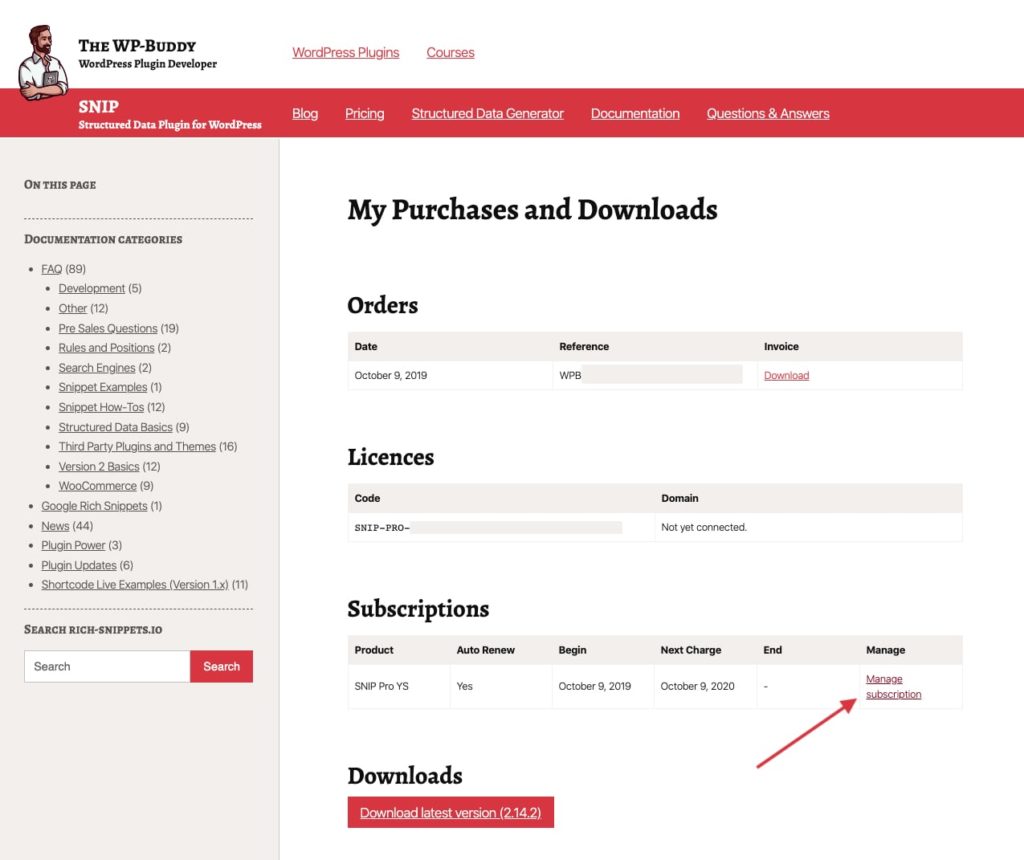Open the FAQ category

coord(52,269)
